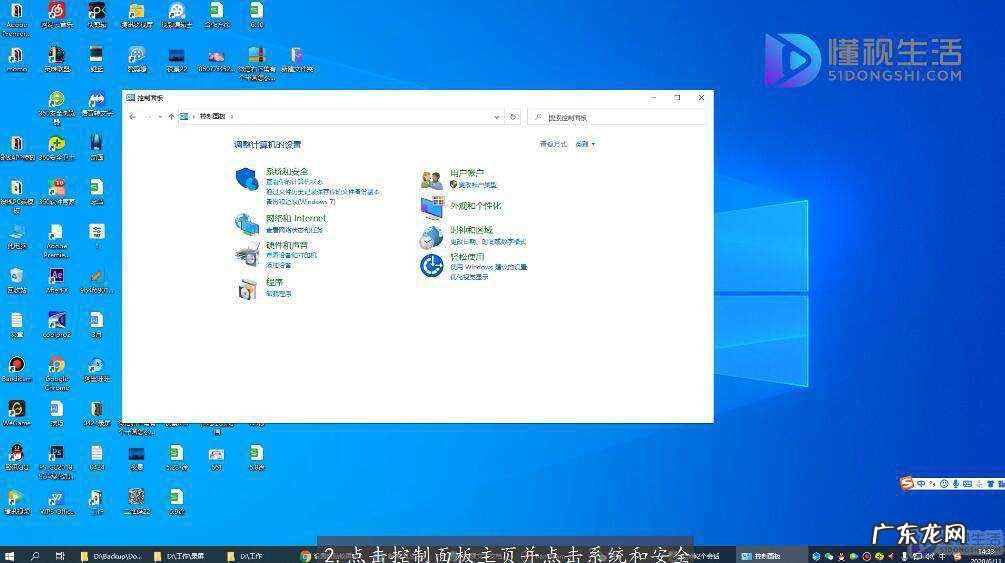1005x563 pixels.
Task: Click the Programs category icon
Action: (246, 290)
